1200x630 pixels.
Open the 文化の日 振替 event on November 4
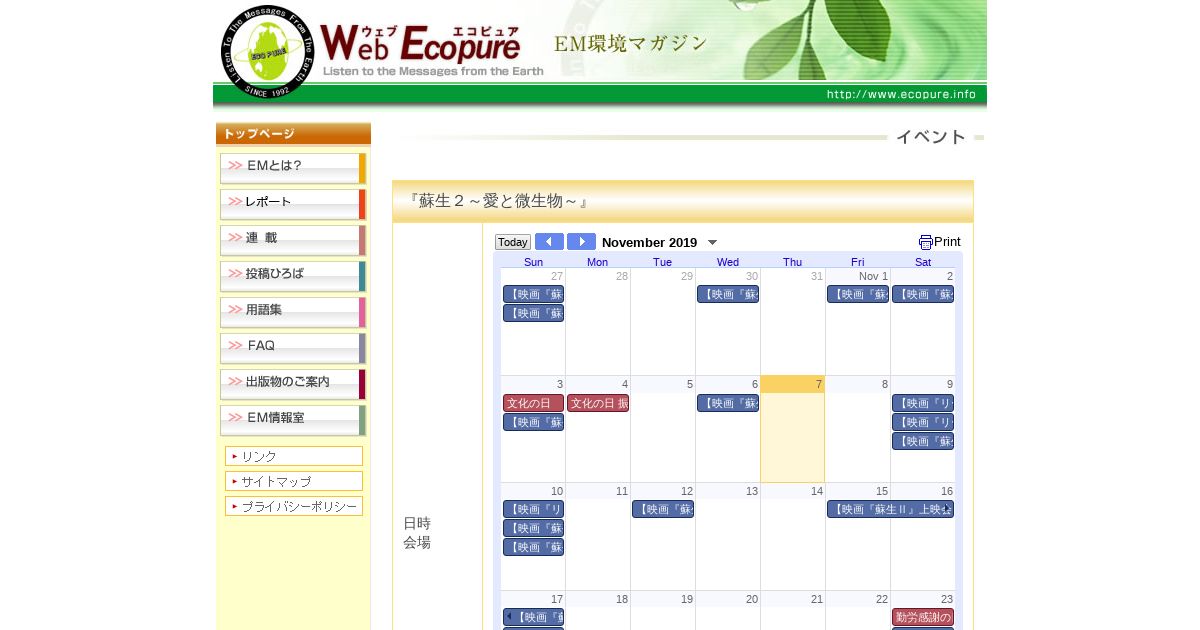click(598, 403)
